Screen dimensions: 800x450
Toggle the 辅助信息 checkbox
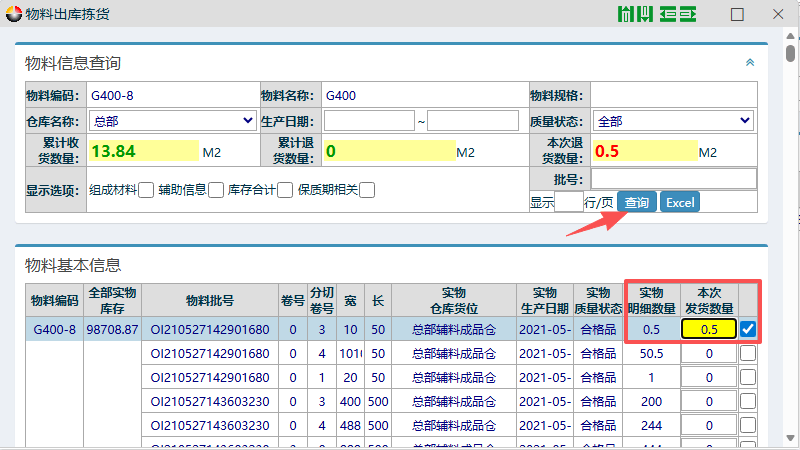216,190
